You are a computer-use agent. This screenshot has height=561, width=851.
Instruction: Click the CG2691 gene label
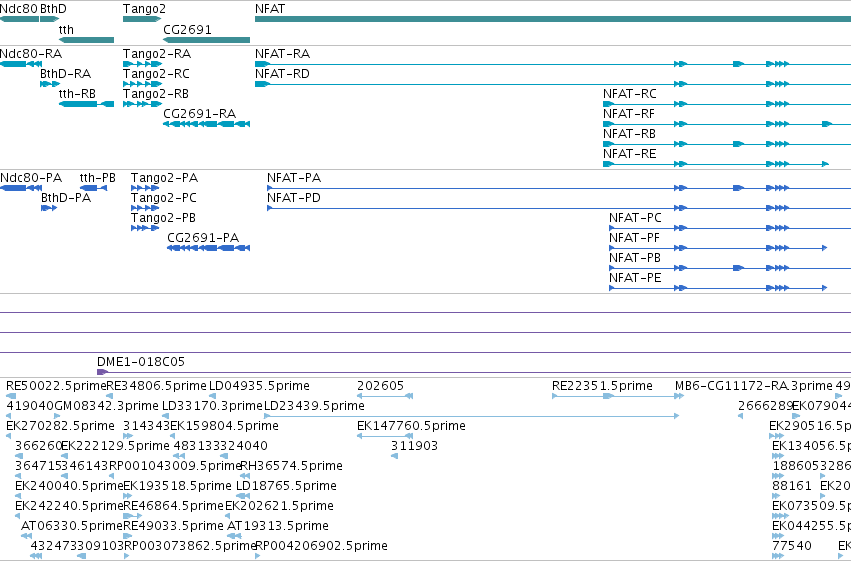pos(187,30)
